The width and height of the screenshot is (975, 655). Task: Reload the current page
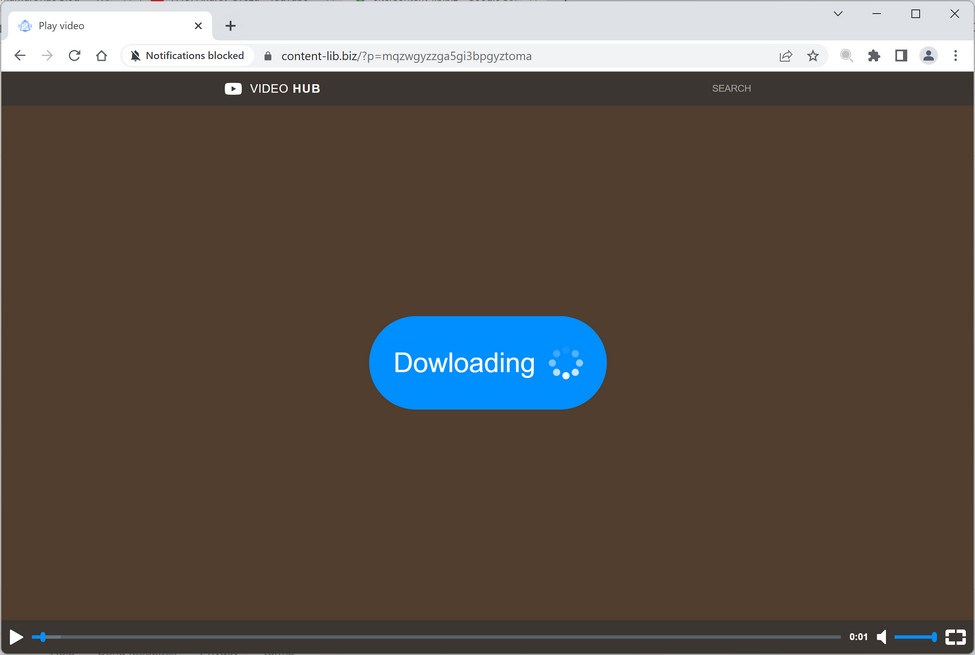point(75,56)
